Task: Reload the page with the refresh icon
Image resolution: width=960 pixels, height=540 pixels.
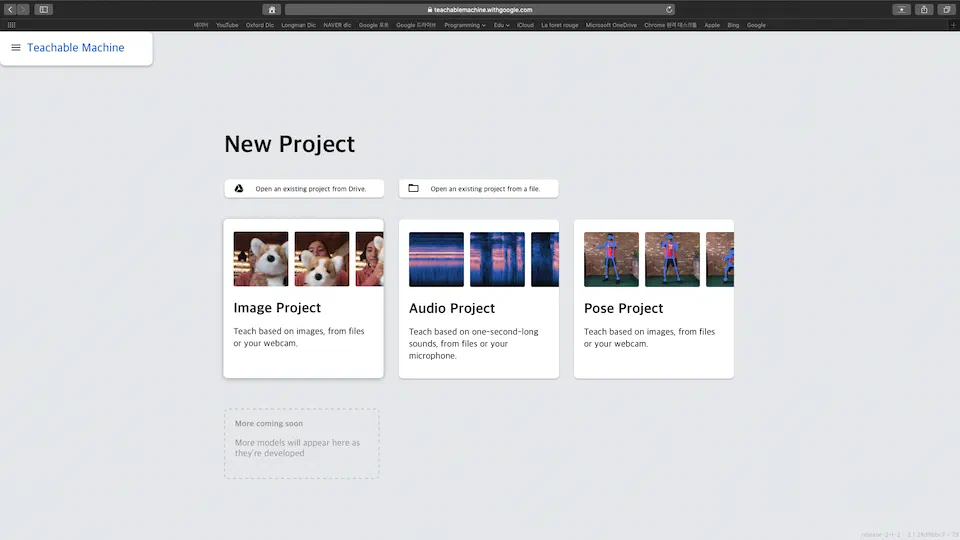Action: tap(669, 9)
